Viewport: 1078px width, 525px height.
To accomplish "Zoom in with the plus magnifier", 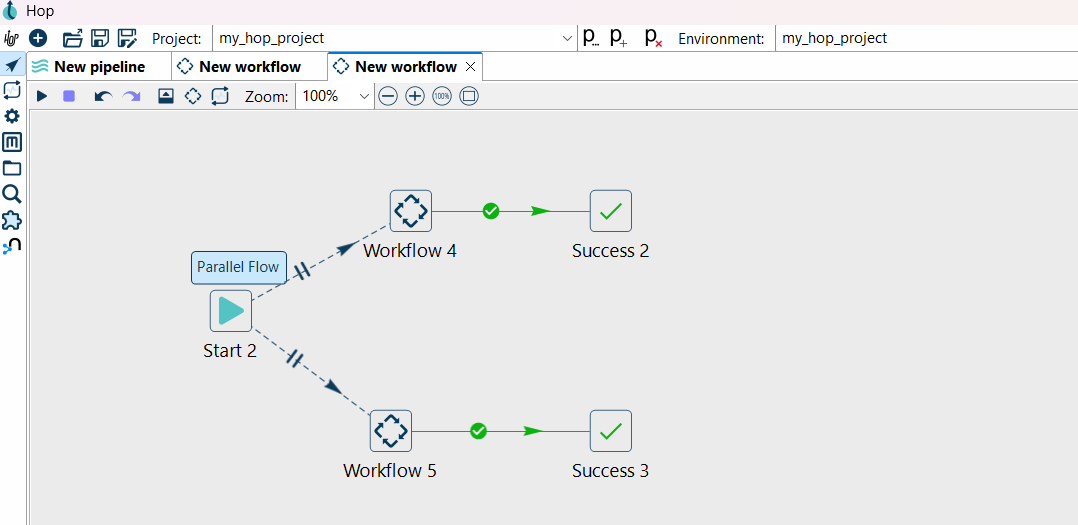I will pos(415,96).
